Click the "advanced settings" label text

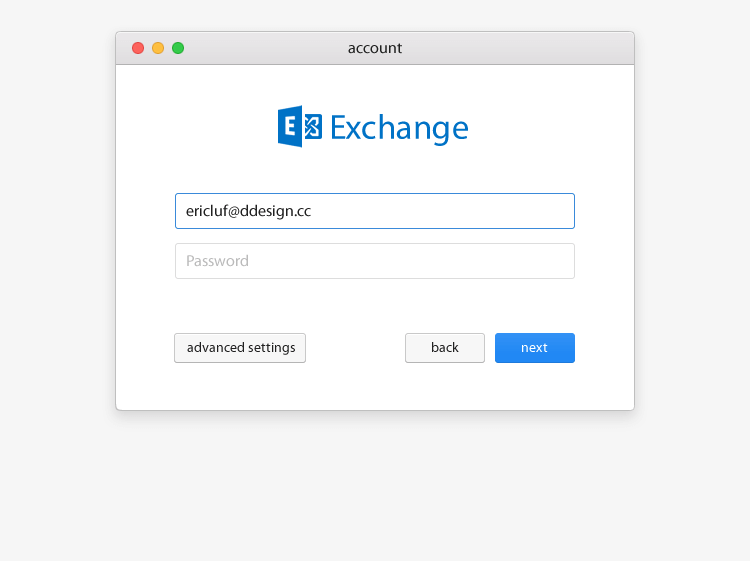click(x=241, y=348)
